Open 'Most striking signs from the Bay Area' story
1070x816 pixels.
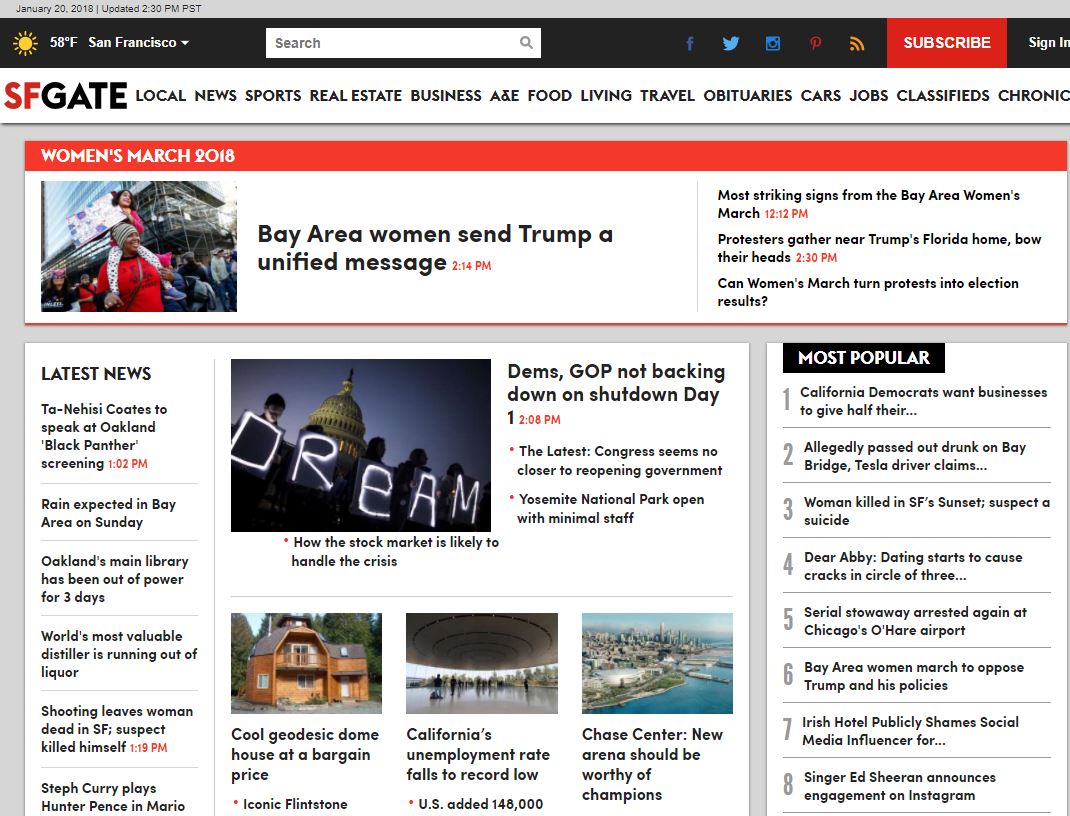point(868,204)
